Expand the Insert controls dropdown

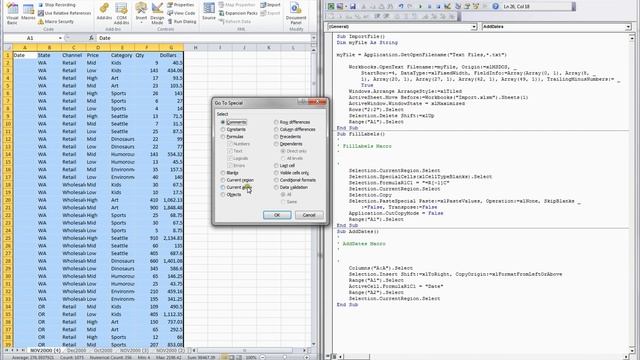click(141, 13)
